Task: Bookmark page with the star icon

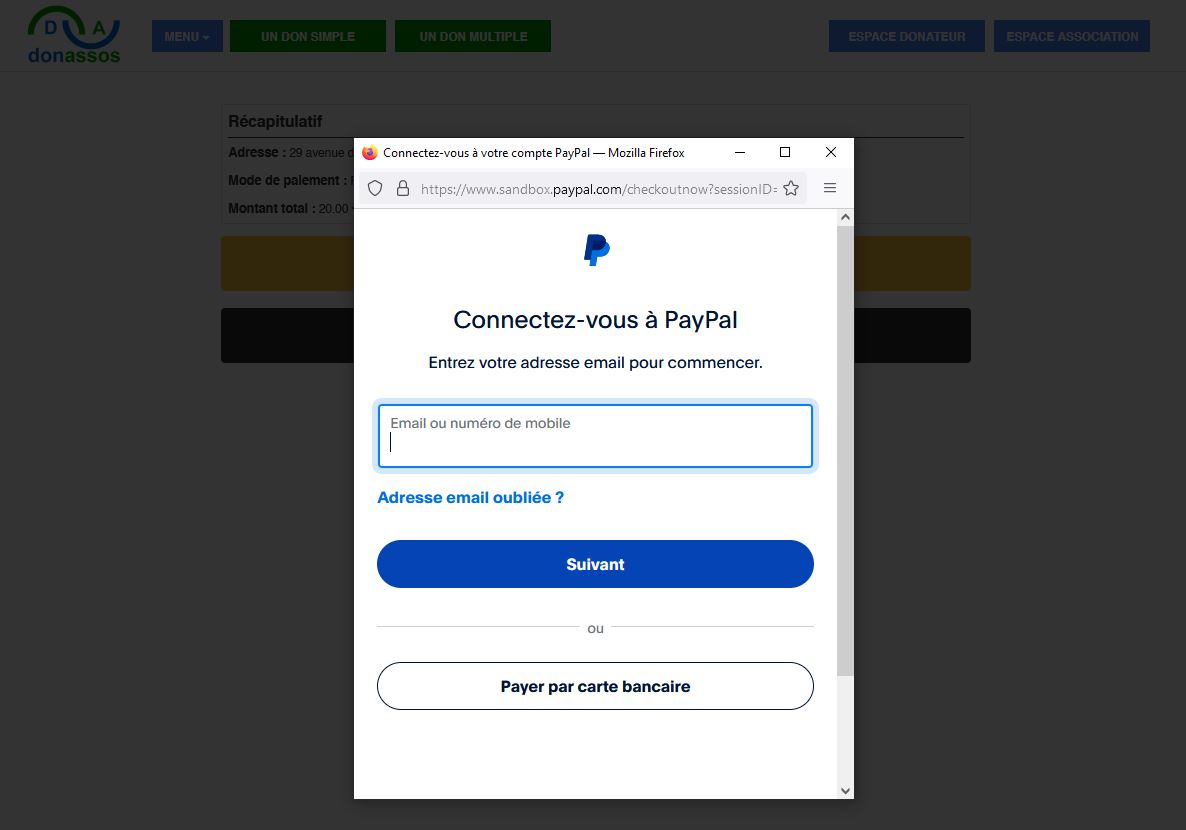Action: pos(791,188)
